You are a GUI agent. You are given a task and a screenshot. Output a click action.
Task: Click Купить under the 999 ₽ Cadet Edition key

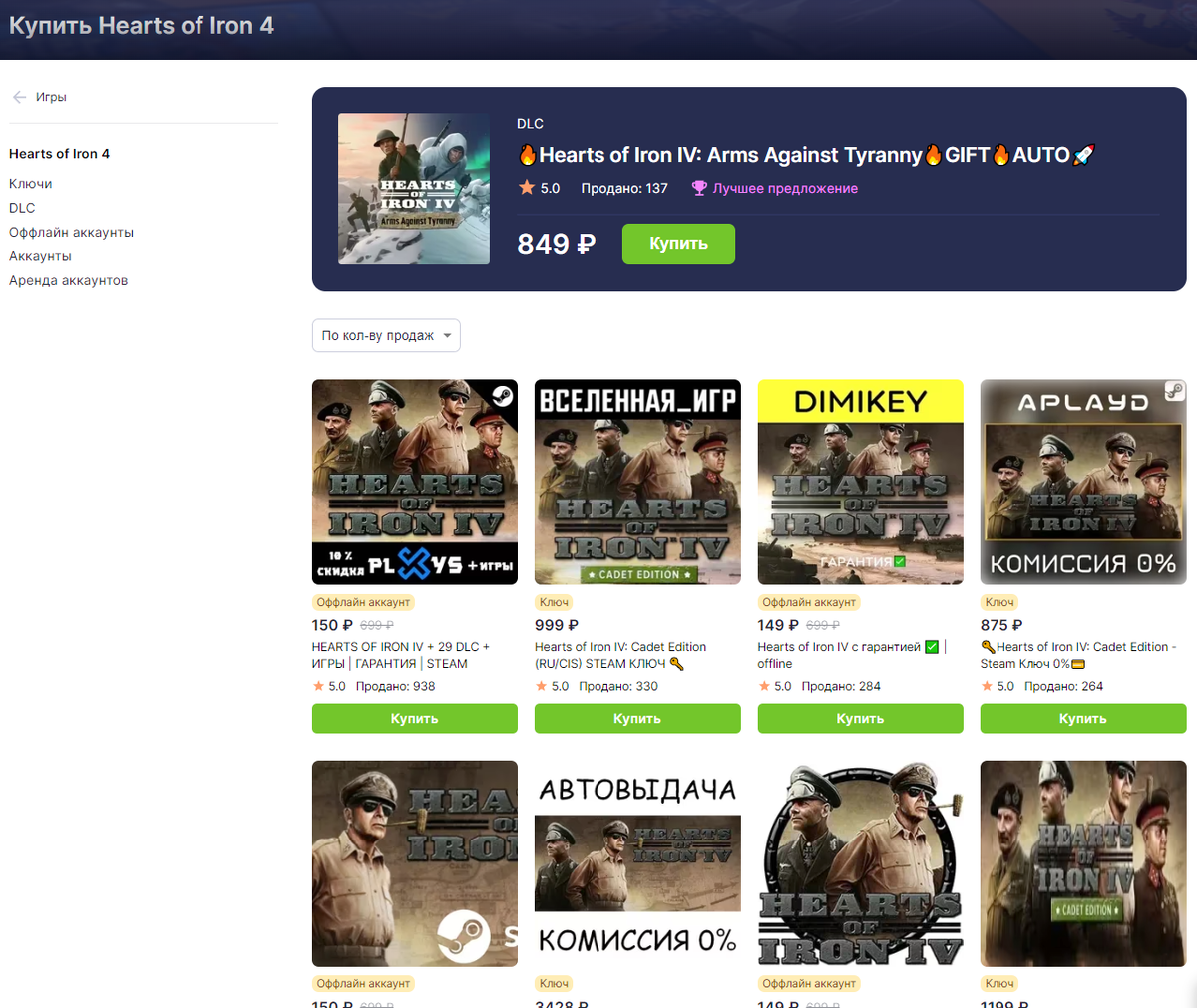[x=637, y=719]
